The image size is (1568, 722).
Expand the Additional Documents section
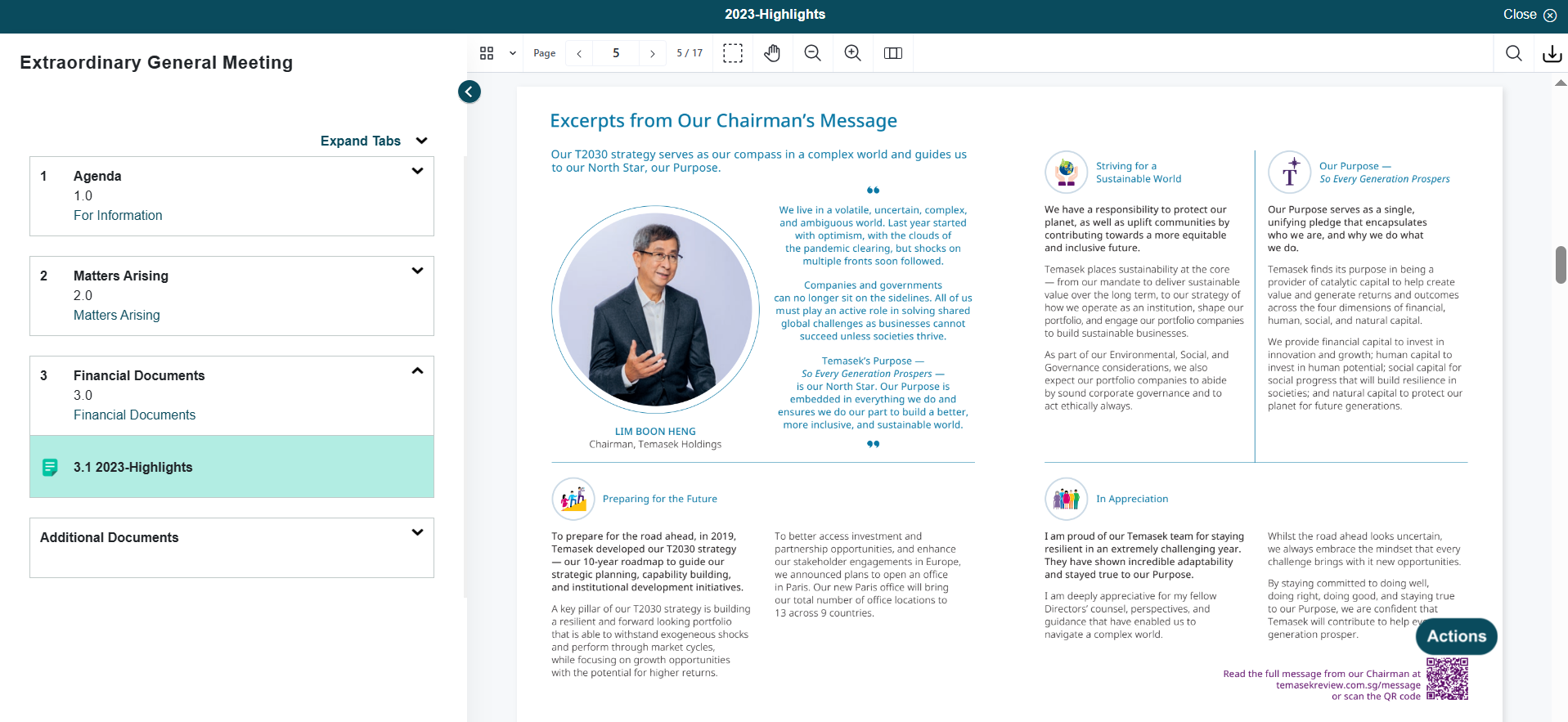pyautogui.click(x=417, y=532)
